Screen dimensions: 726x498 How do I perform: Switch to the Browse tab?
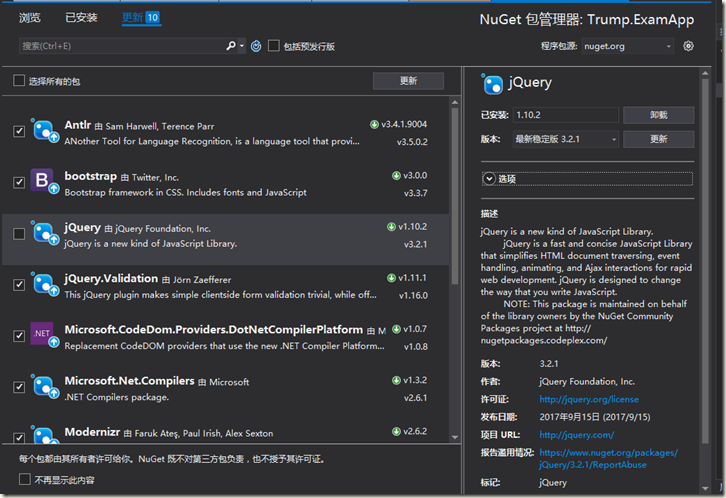tap(30, 18)
